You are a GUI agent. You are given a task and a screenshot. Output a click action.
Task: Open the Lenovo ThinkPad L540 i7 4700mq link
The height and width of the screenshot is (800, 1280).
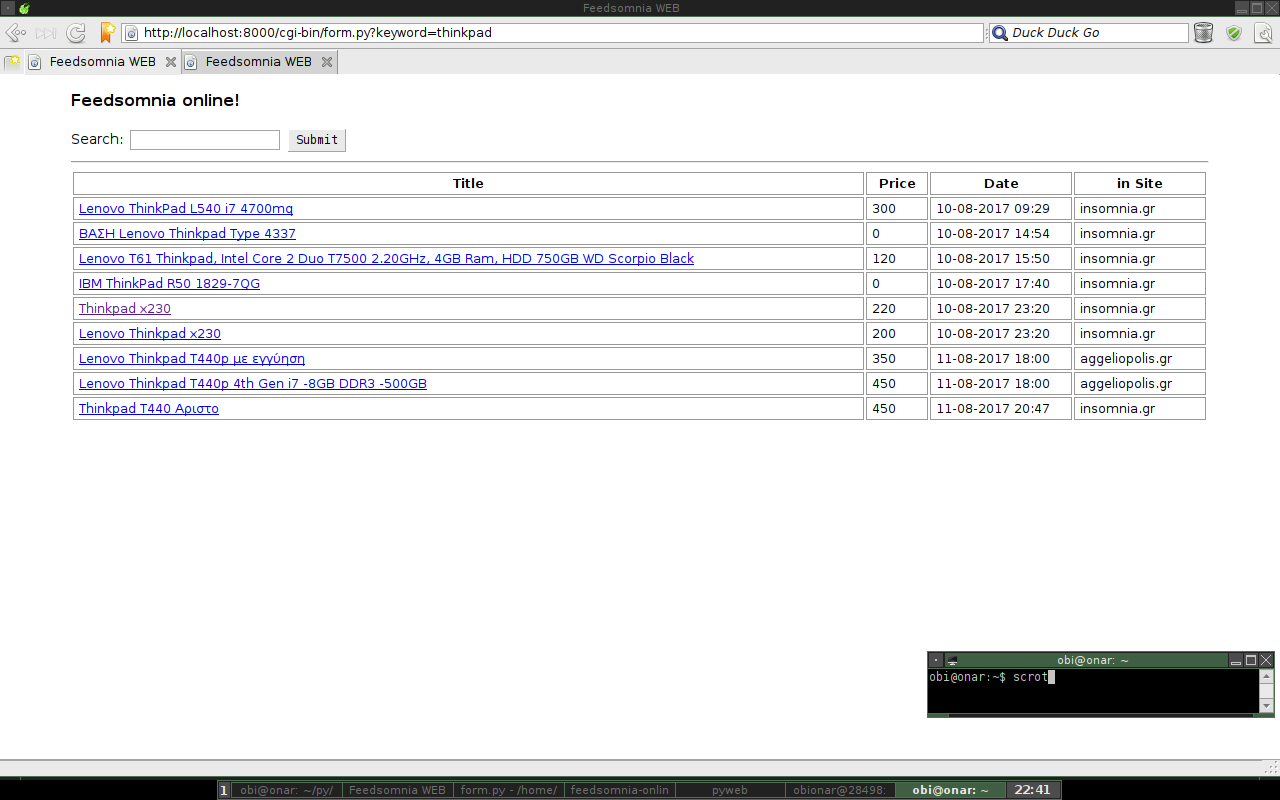186,209
